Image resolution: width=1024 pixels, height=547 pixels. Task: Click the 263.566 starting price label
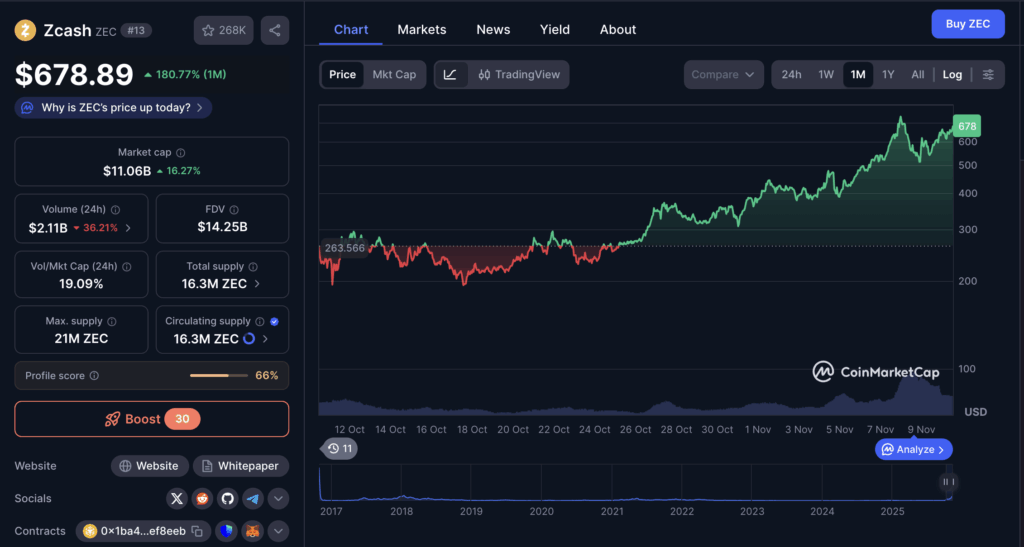pos(344,248)
